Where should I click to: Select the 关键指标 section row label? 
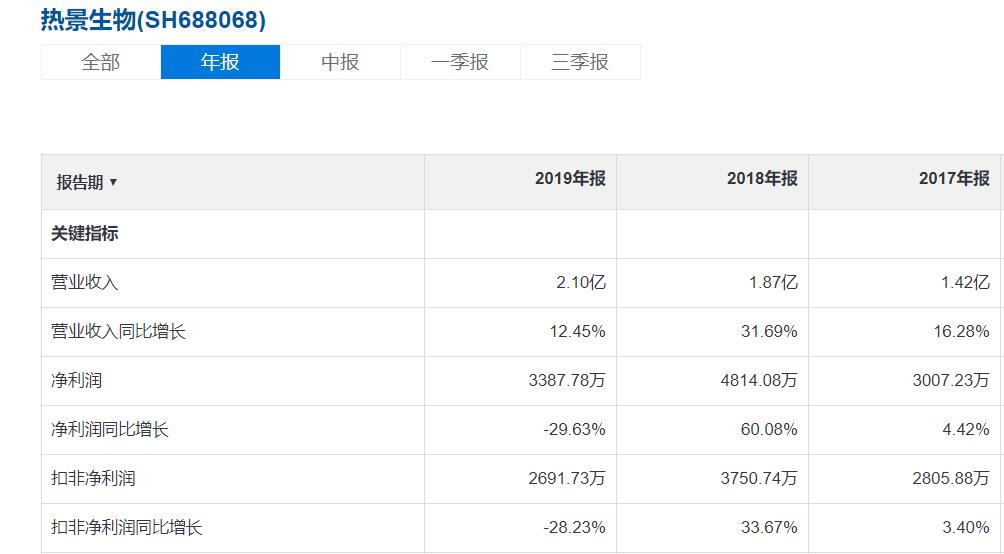point(85,234)
